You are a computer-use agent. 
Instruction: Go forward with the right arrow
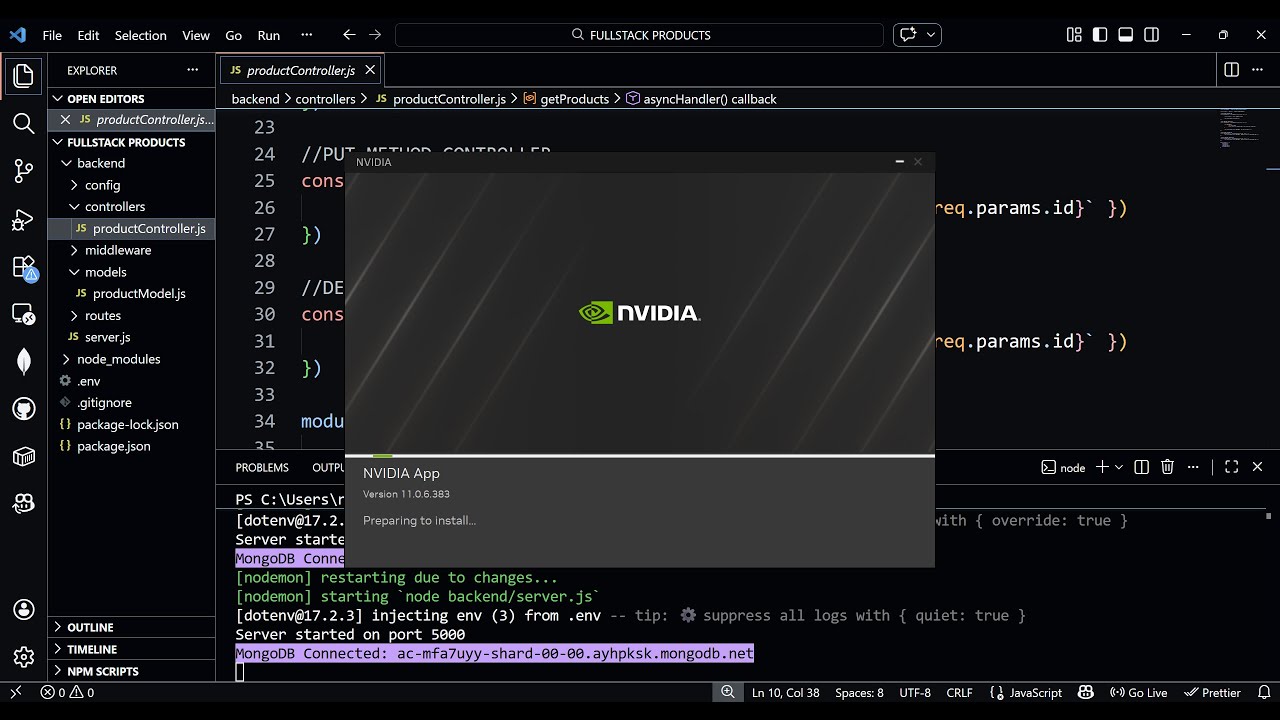coord(375,35)
